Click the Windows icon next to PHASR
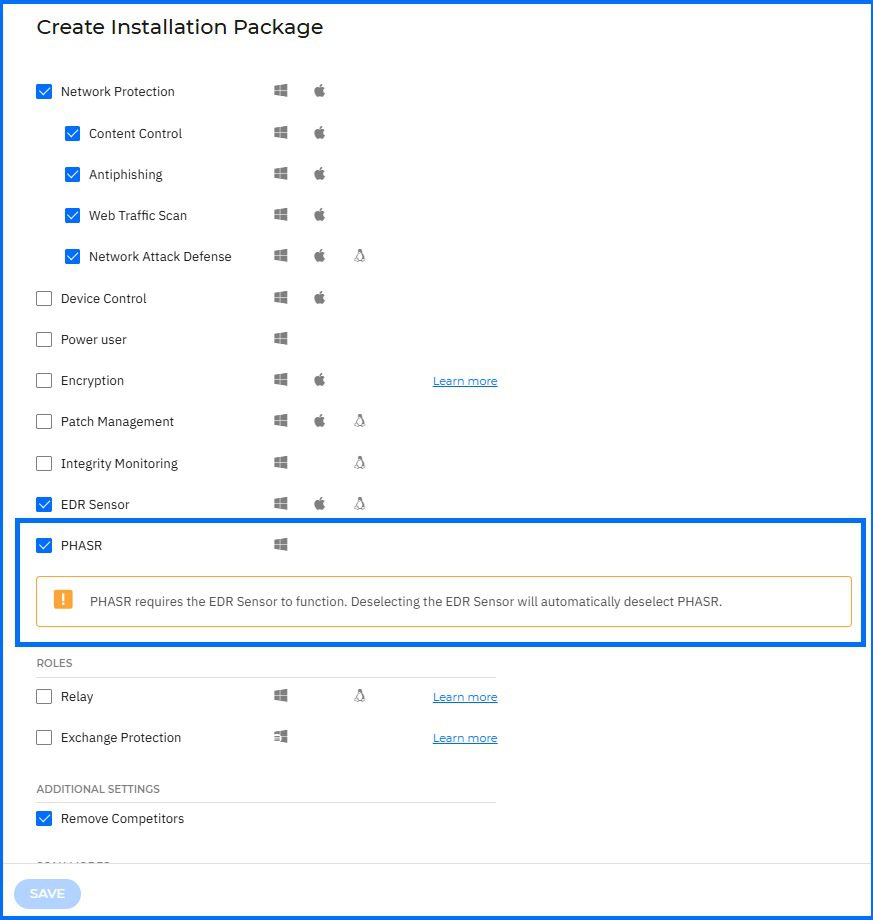This screenshot has width=873, height=920. pos(281,545)
